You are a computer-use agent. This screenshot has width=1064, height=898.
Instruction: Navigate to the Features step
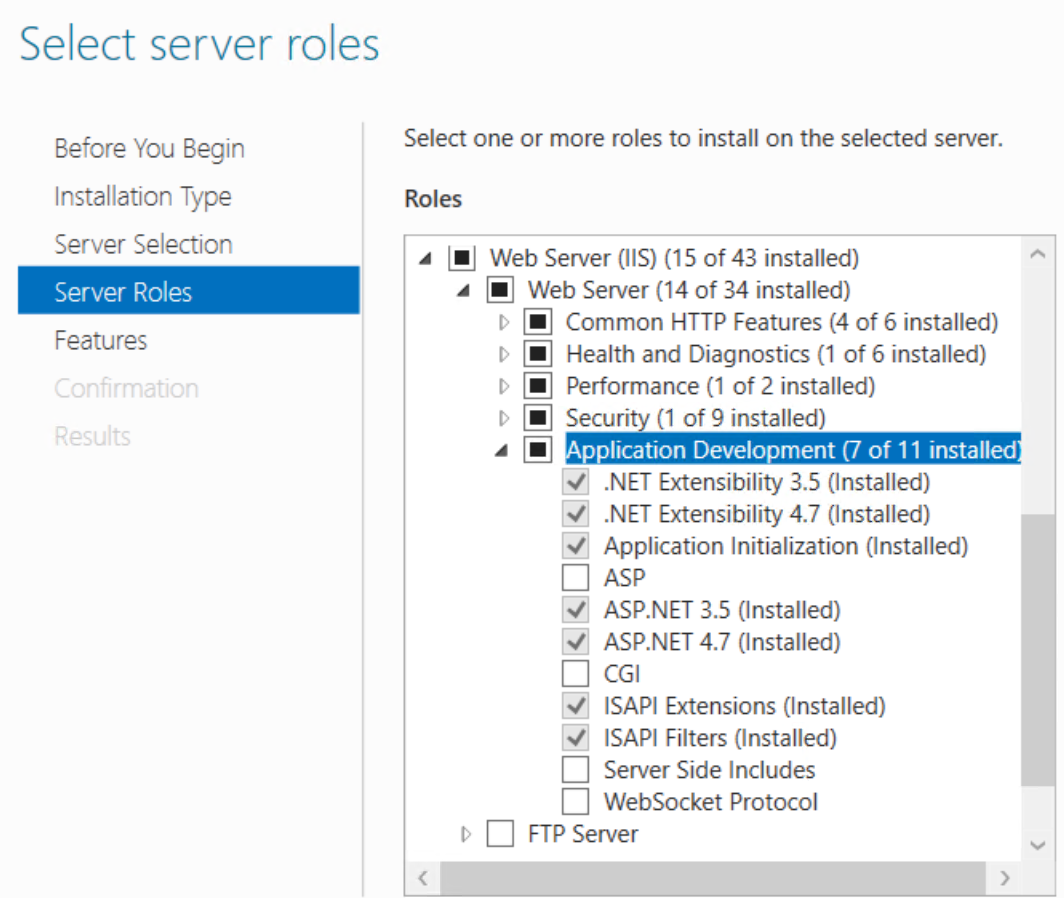pyautogui.click(x=100, y=340)
